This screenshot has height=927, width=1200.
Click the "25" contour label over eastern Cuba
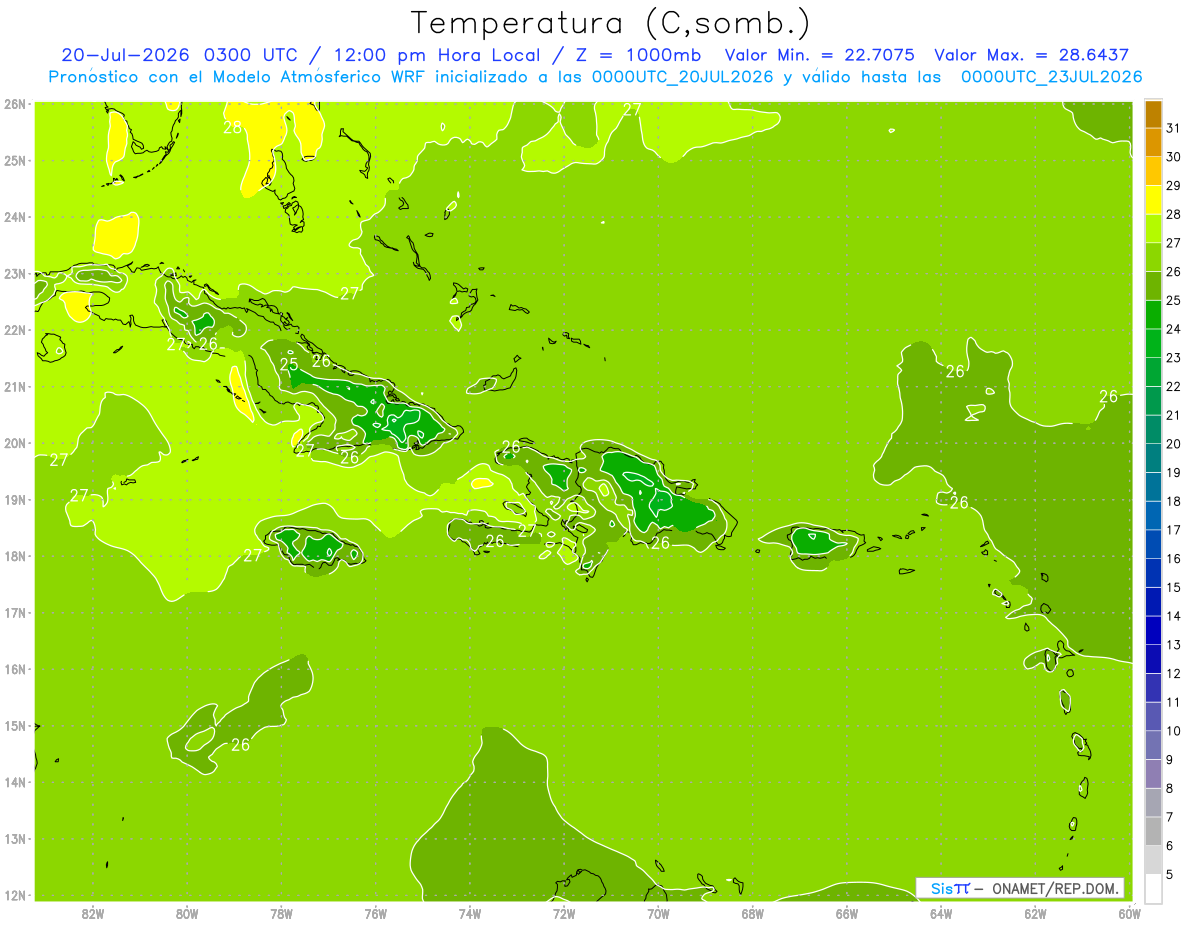click(x=289, y=364)
